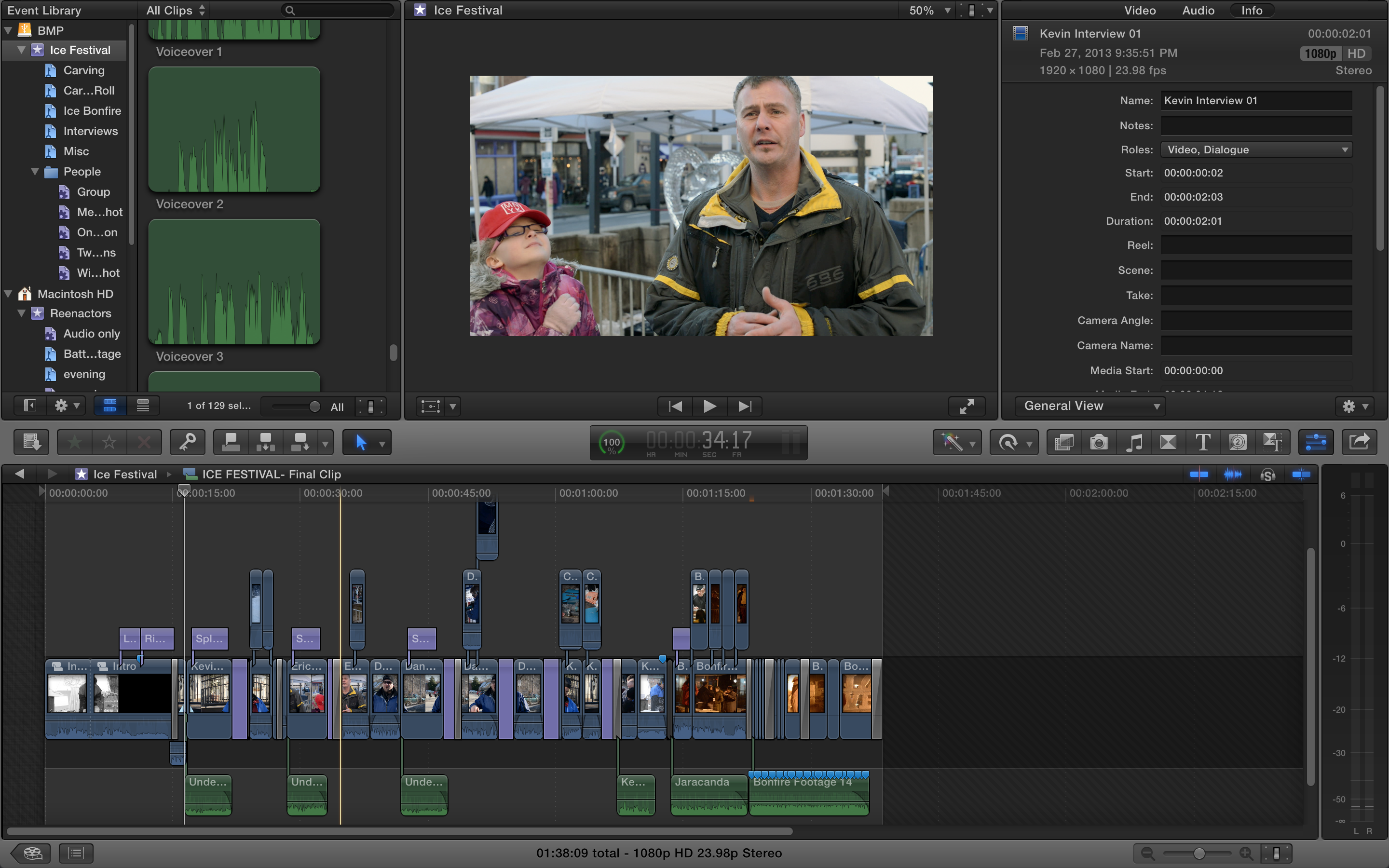The image size is (1389, 868).
Task: Click timeline zoom out magnifier
Action: coord(1147,853)
